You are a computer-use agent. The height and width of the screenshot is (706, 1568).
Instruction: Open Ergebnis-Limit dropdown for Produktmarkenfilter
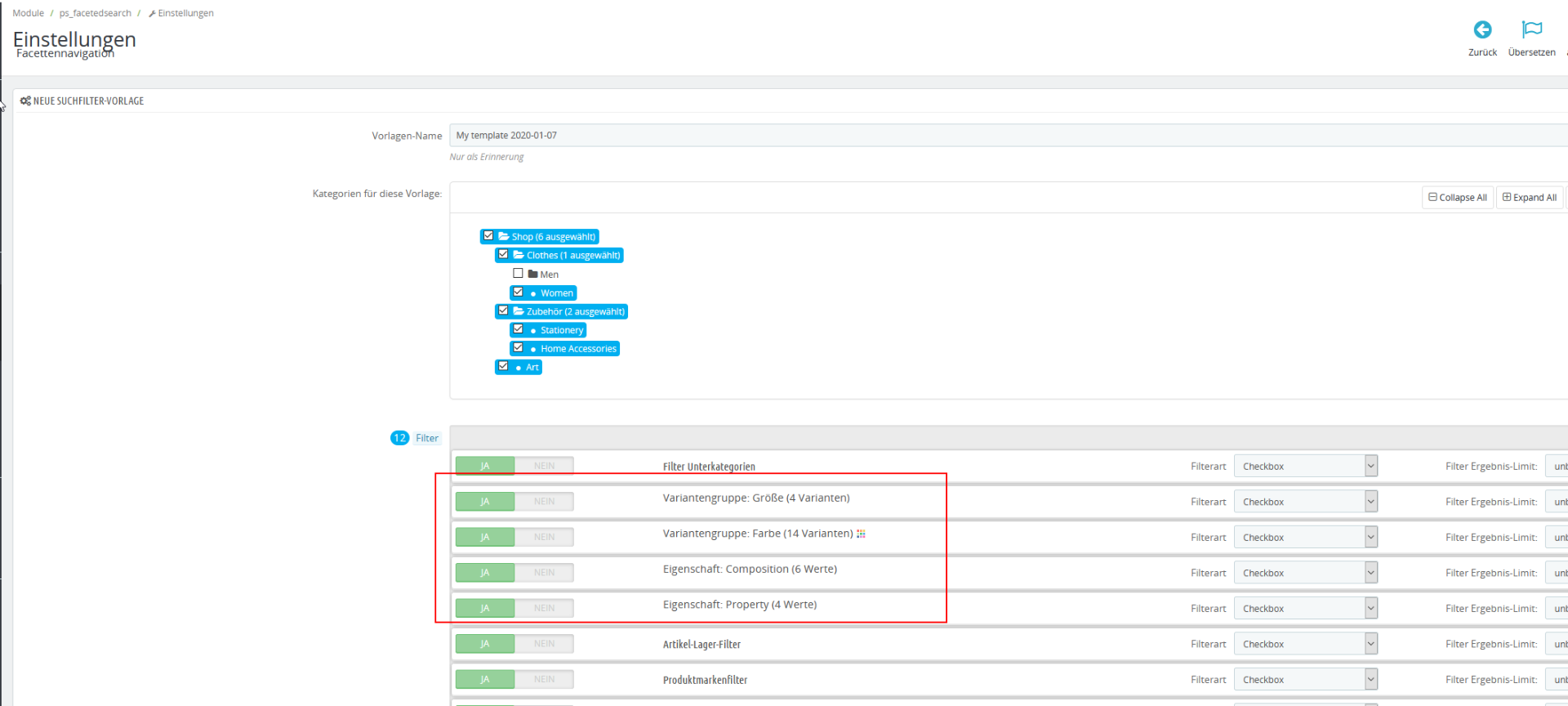(1557, 679)
